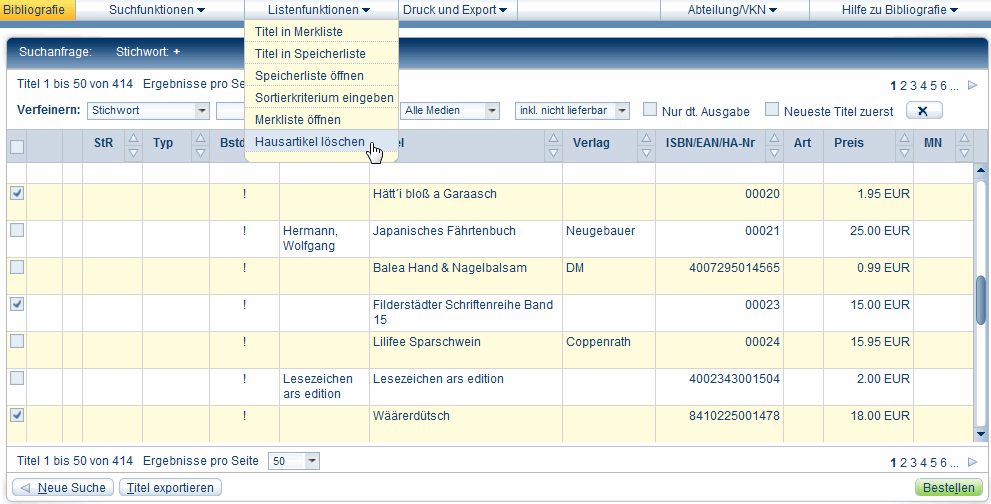Viewport: 991px width, 504px height.
Task: Sort StR column ascending arrow
Action: [133, 138]
